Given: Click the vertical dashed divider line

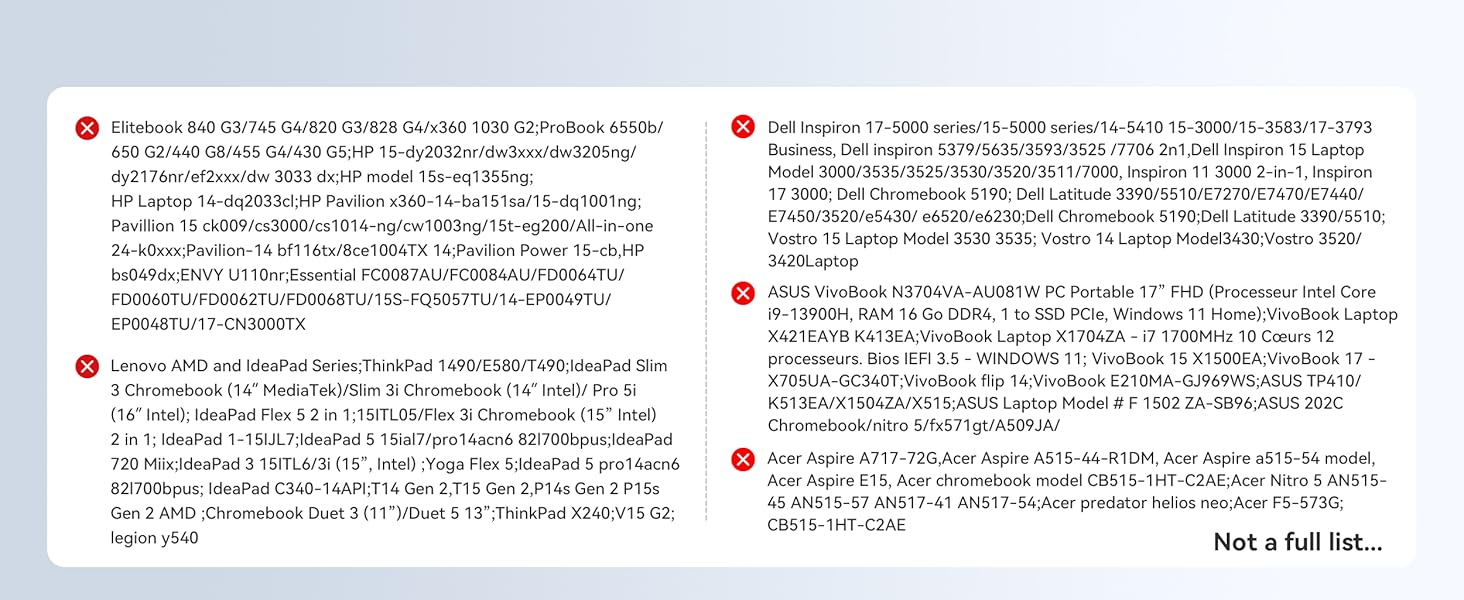Looking at the screenshot, I should pyautogui.click(x=706, y=320).
